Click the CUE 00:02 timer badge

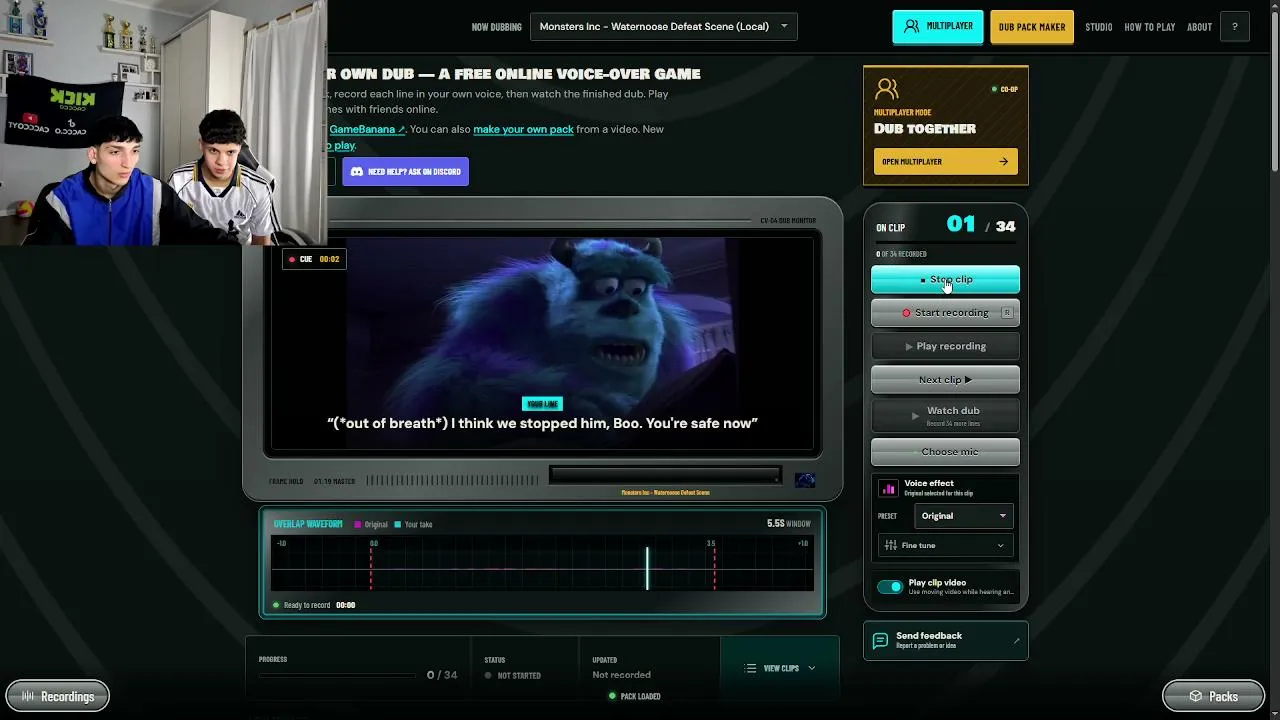314,259
